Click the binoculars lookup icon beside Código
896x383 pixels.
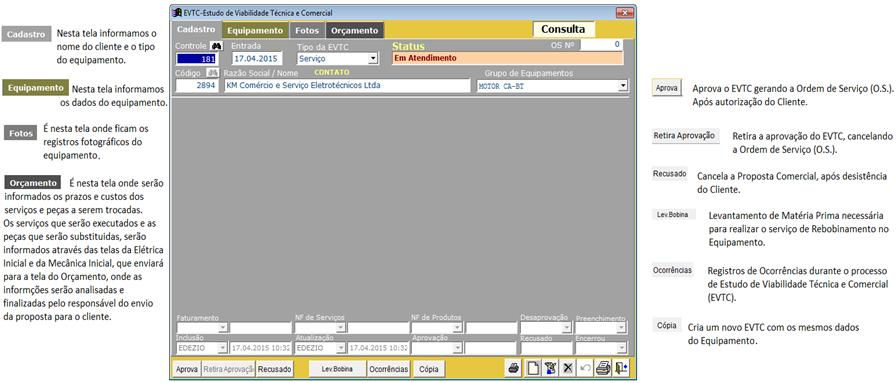click(212, 73)
